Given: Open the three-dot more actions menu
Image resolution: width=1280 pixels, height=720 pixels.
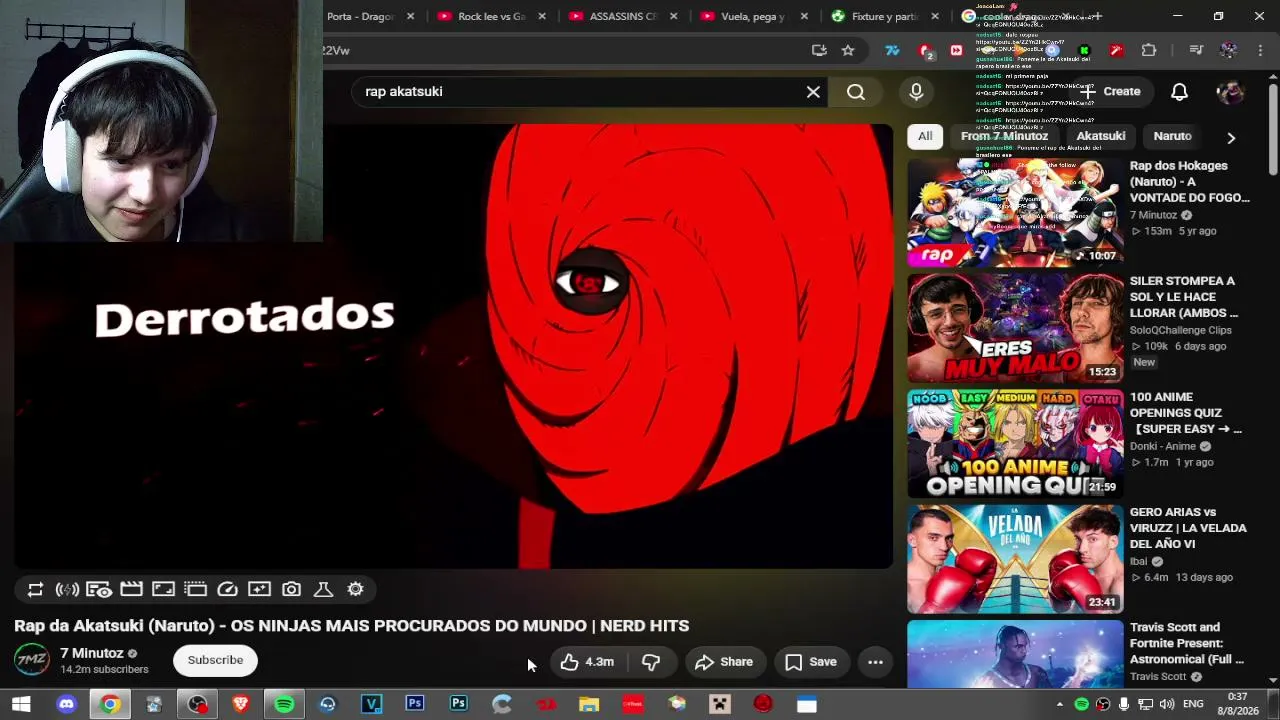Looking at the screenshot, I should pyautogui.click(x=875, y=662).
